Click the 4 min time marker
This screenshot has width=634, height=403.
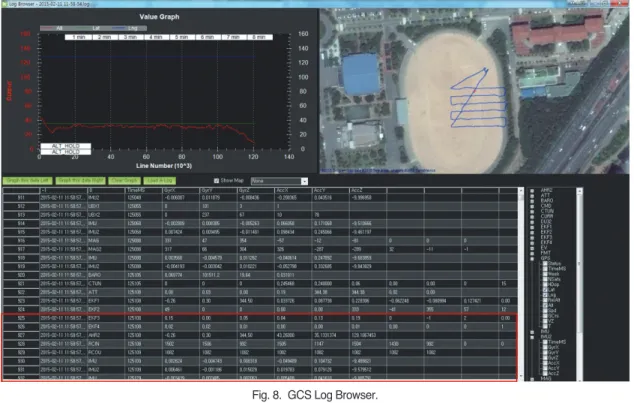coord(156,37)
